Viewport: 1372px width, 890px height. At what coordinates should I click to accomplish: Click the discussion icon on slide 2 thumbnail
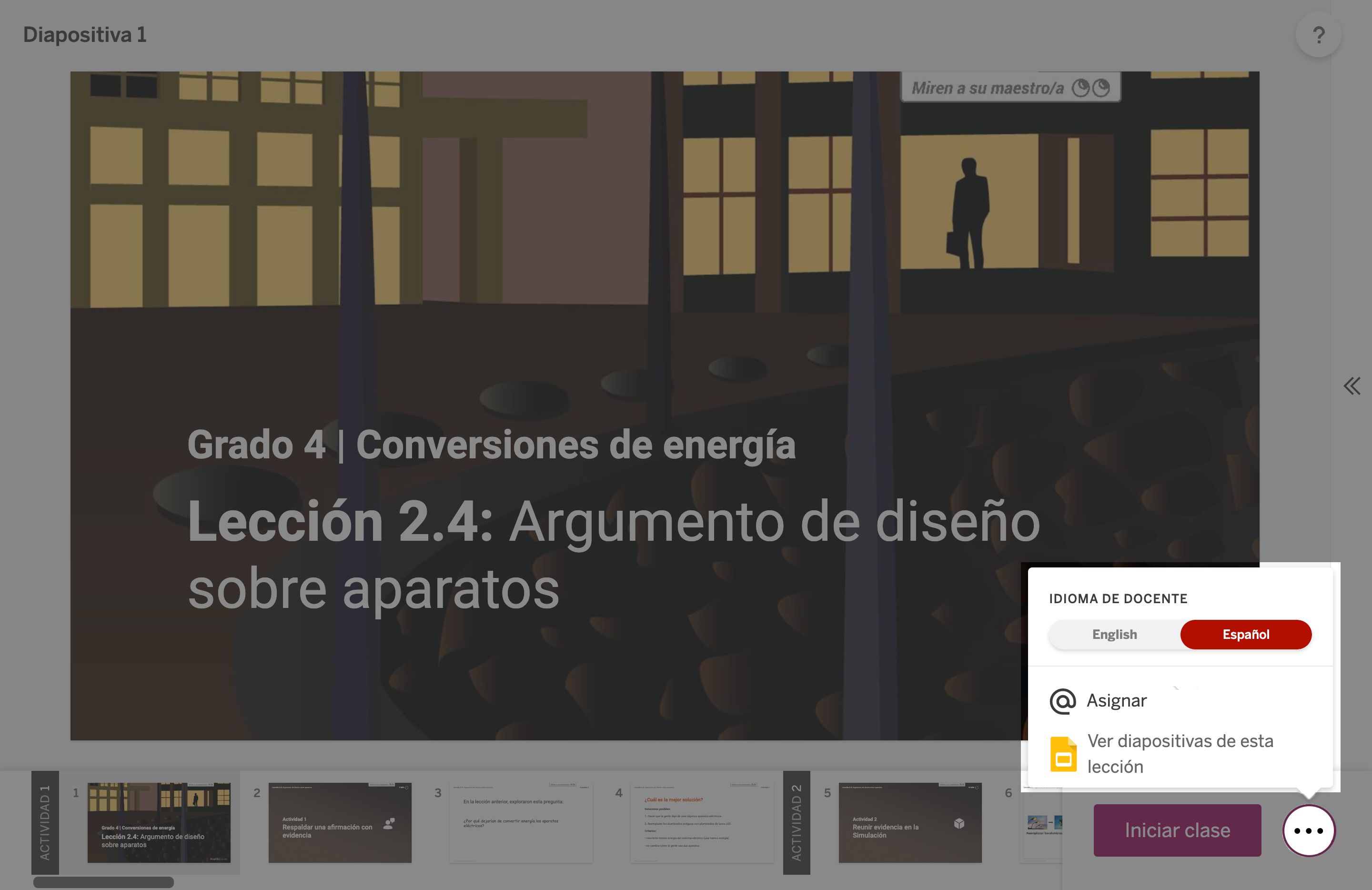tap(389, 824)
